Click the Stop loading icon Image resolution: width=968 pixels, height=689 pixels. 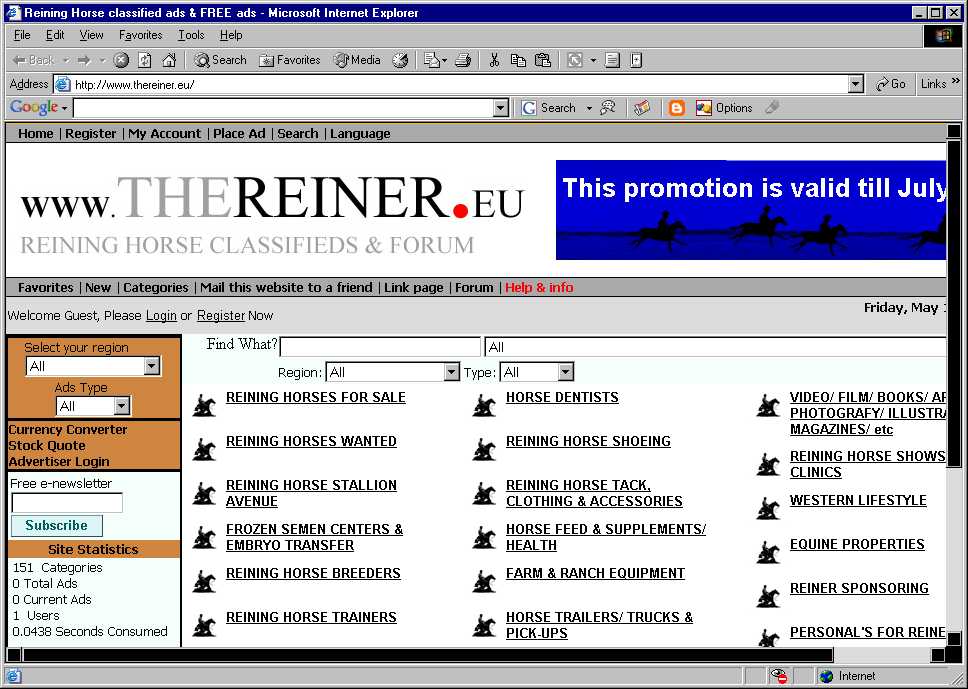pos(122,60)
